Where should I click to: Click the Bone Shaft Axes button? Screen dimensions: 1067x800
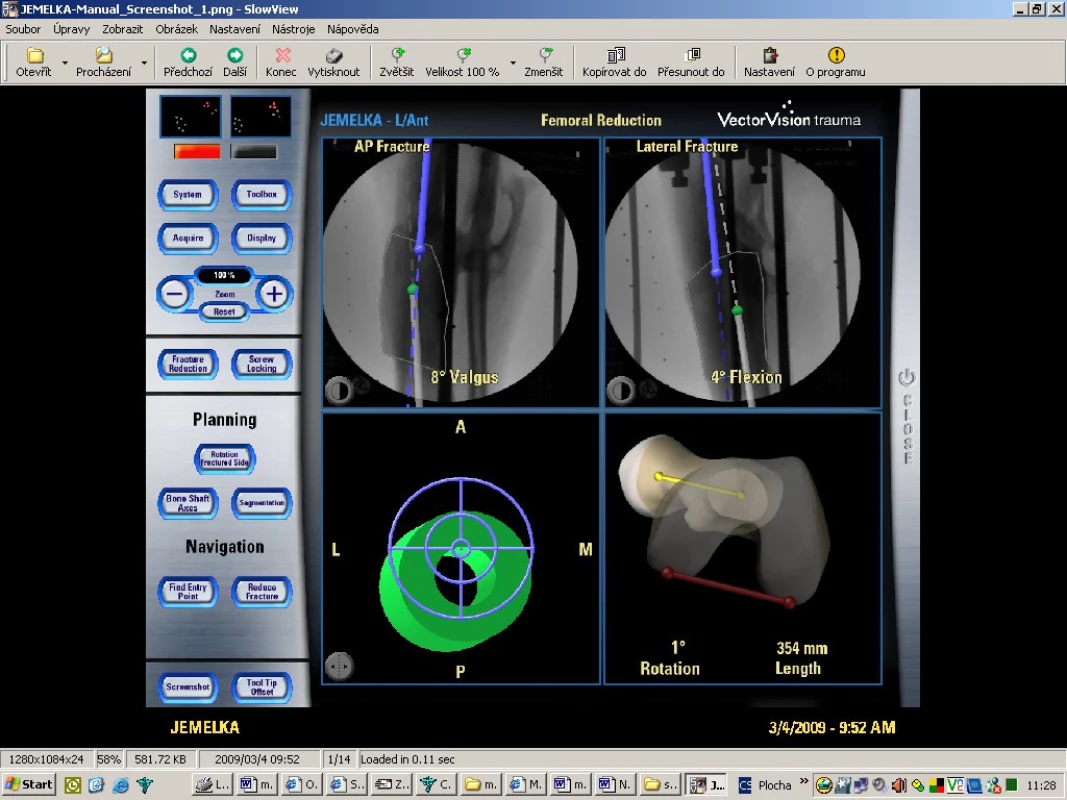pos(188,503)
